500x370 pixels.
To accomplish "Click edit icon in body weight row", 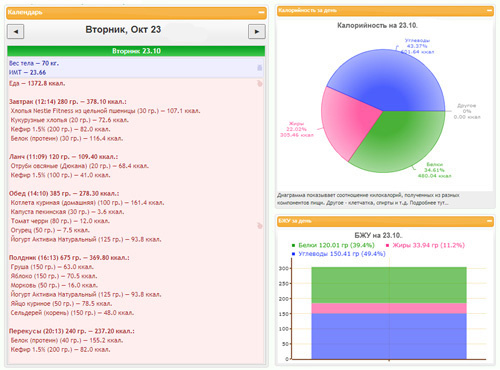I will [x=260, y=68].
